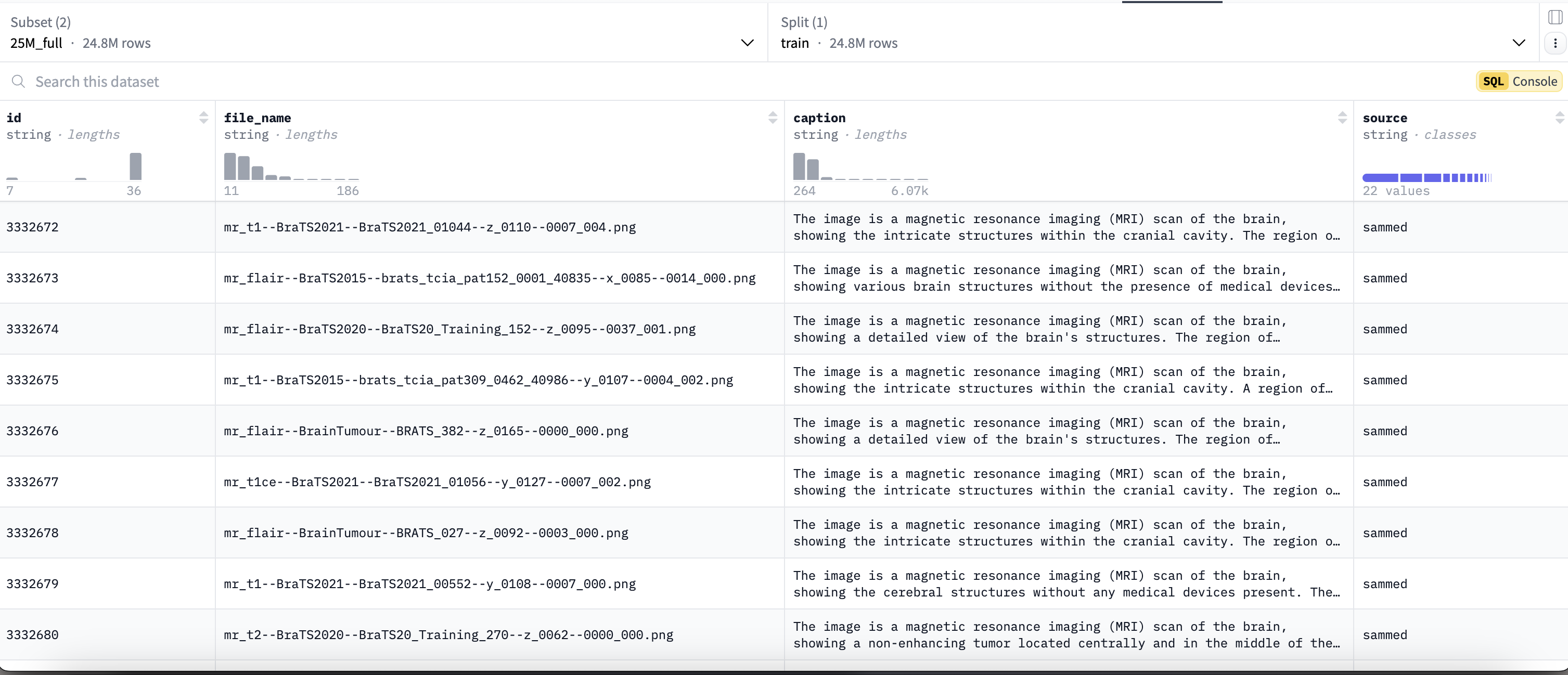Open caption mentioning non-enhancing tumor
This screenshot has height=675, width=1568.
click(x=1066, y=635)
